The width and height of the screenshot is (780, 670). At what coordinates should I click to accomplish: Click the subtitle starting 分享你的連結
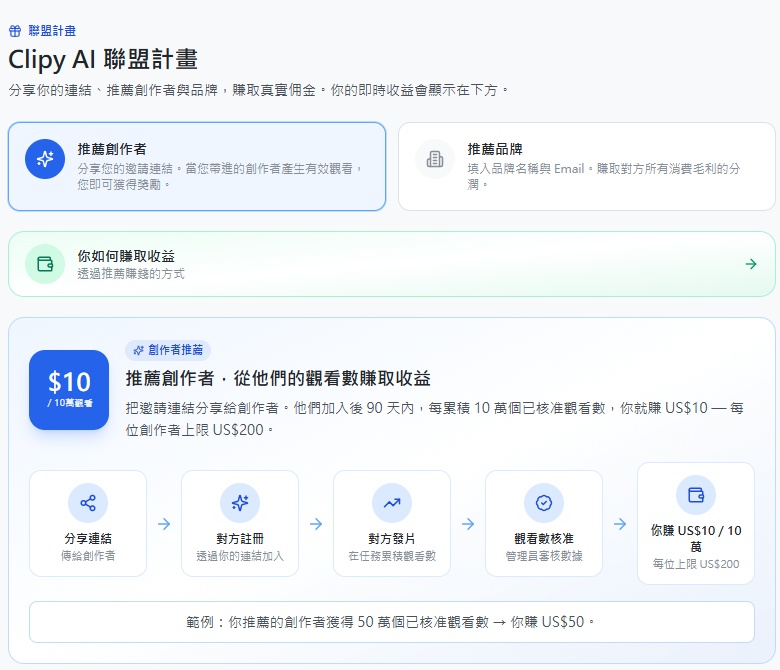(x=258, y=90)
